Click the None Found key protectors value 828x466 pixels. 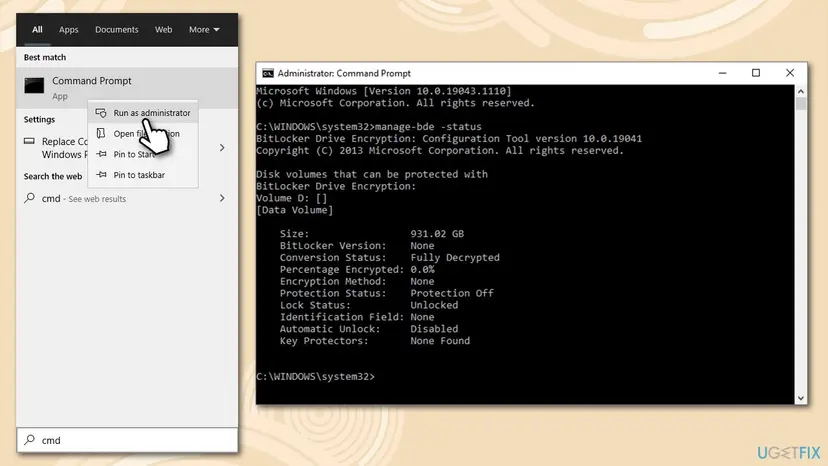point(440,341)
